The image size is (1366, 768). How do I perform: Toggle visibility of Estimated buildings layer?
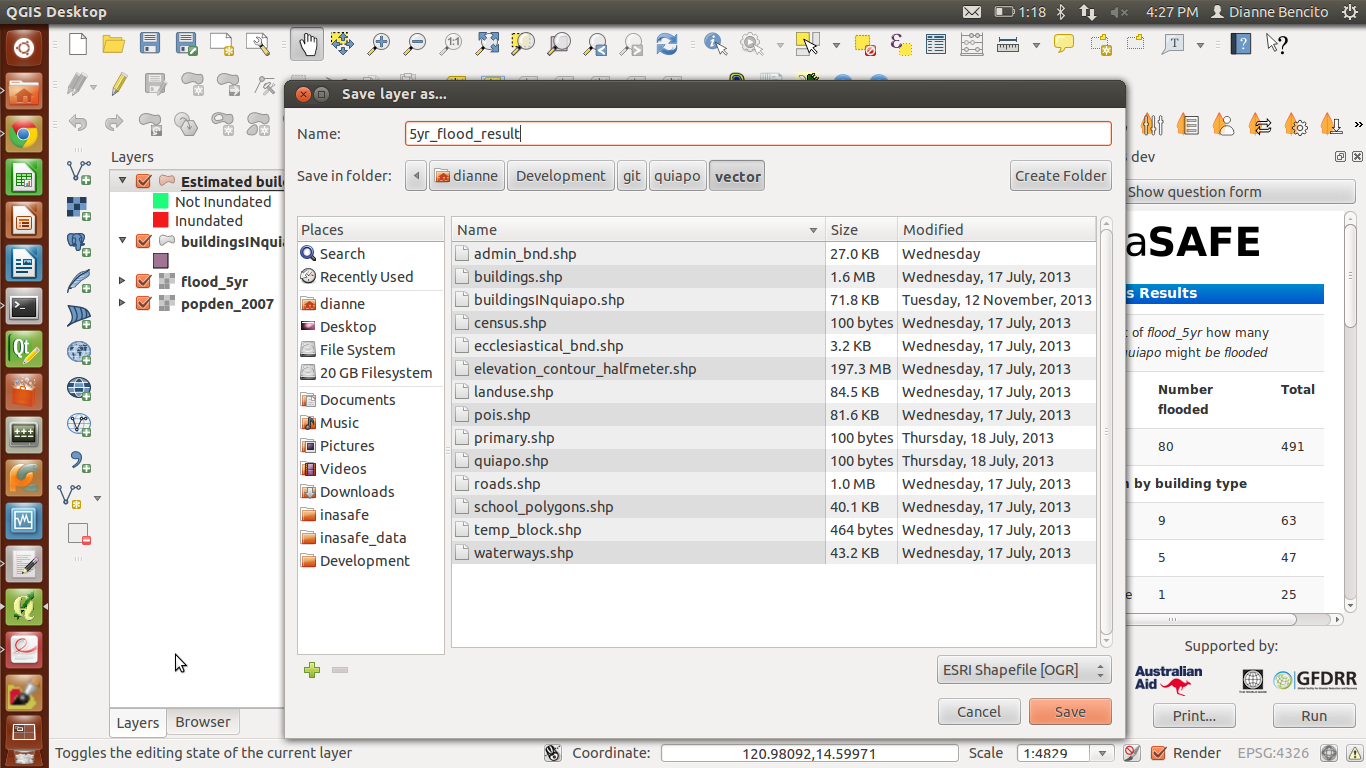(143, 181)
